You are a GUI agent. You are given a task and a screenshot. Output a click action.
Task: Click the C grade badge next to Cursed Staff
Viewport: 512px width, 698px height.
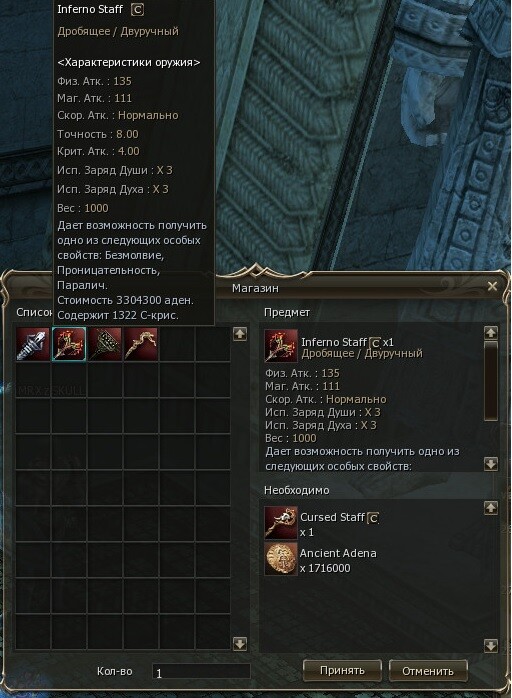pos(374,518)
